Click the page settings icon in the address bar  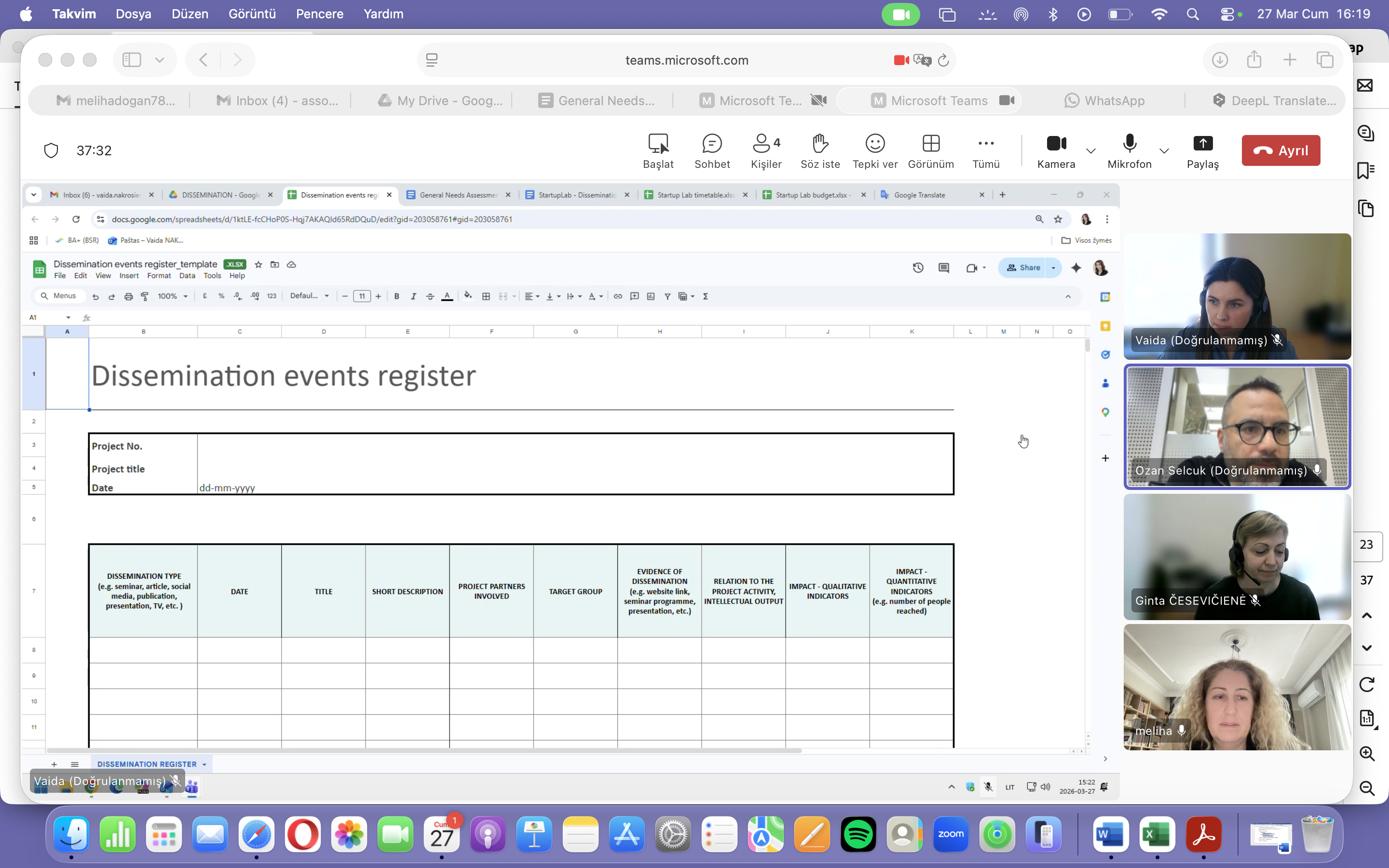(432, 60)
